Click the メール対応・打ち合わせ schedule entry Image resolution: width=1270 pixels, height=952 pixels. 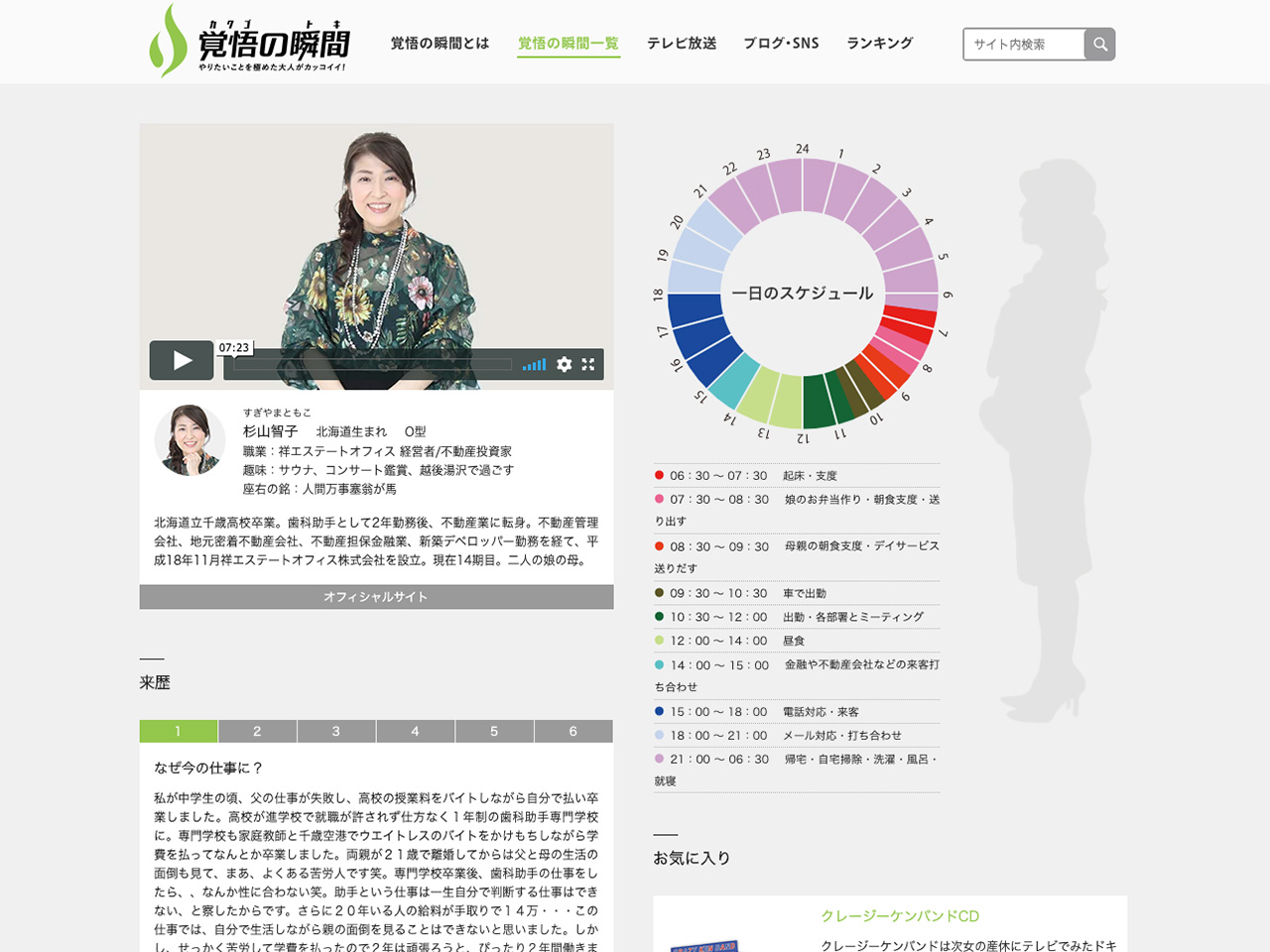(842, 736)
